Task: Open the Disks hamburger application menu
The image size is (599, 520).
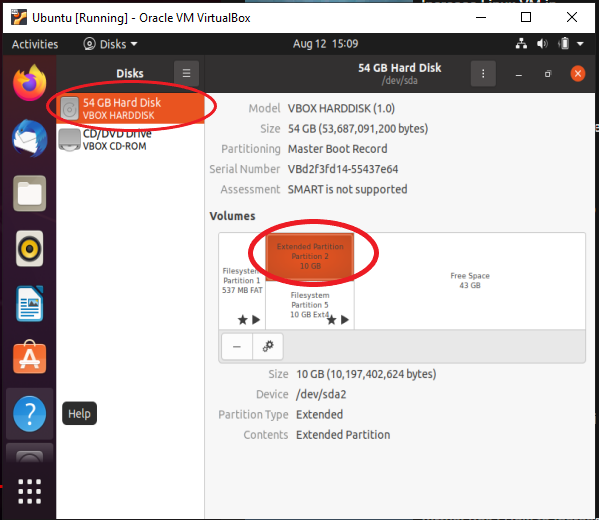Action: pyautogui.click(x=186, y=73)
